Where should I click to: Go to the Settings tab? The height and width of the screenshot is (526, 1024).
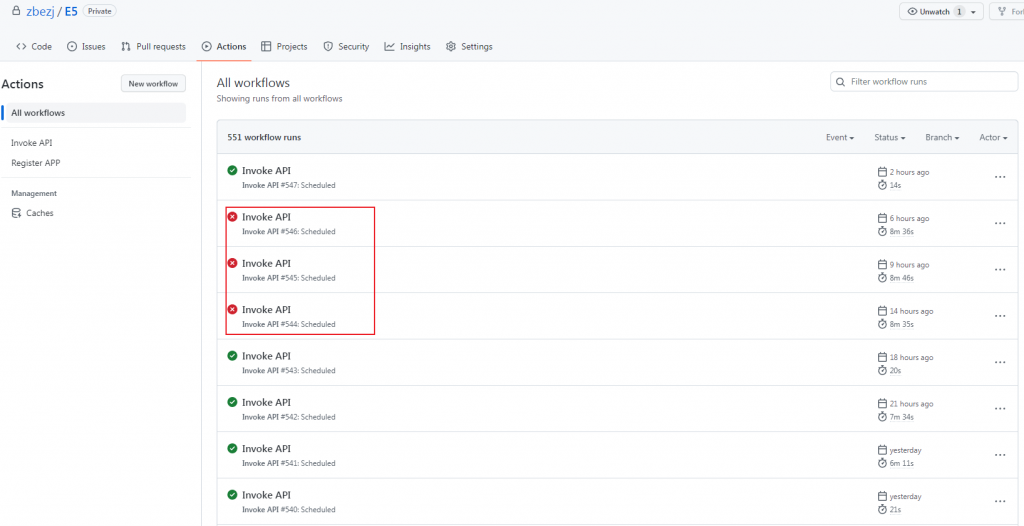click(x=469, y=47)
